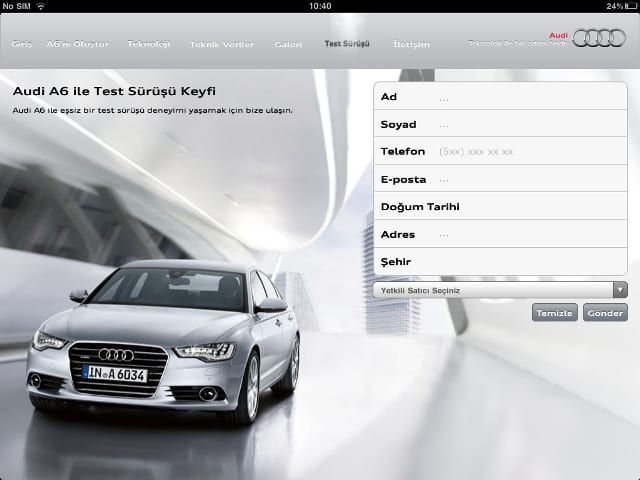Focus the Soyad input field
640x480 pixels.
pyautogui.click(x=500, y=124)
